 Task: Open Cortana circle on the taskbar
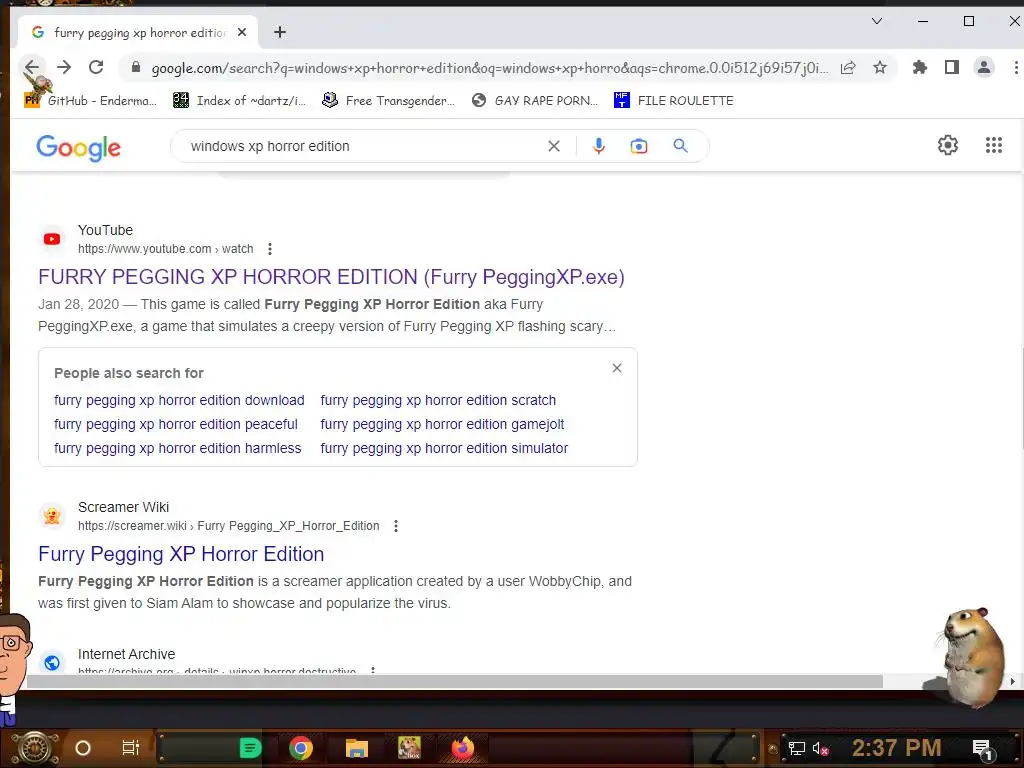(83, 748)
